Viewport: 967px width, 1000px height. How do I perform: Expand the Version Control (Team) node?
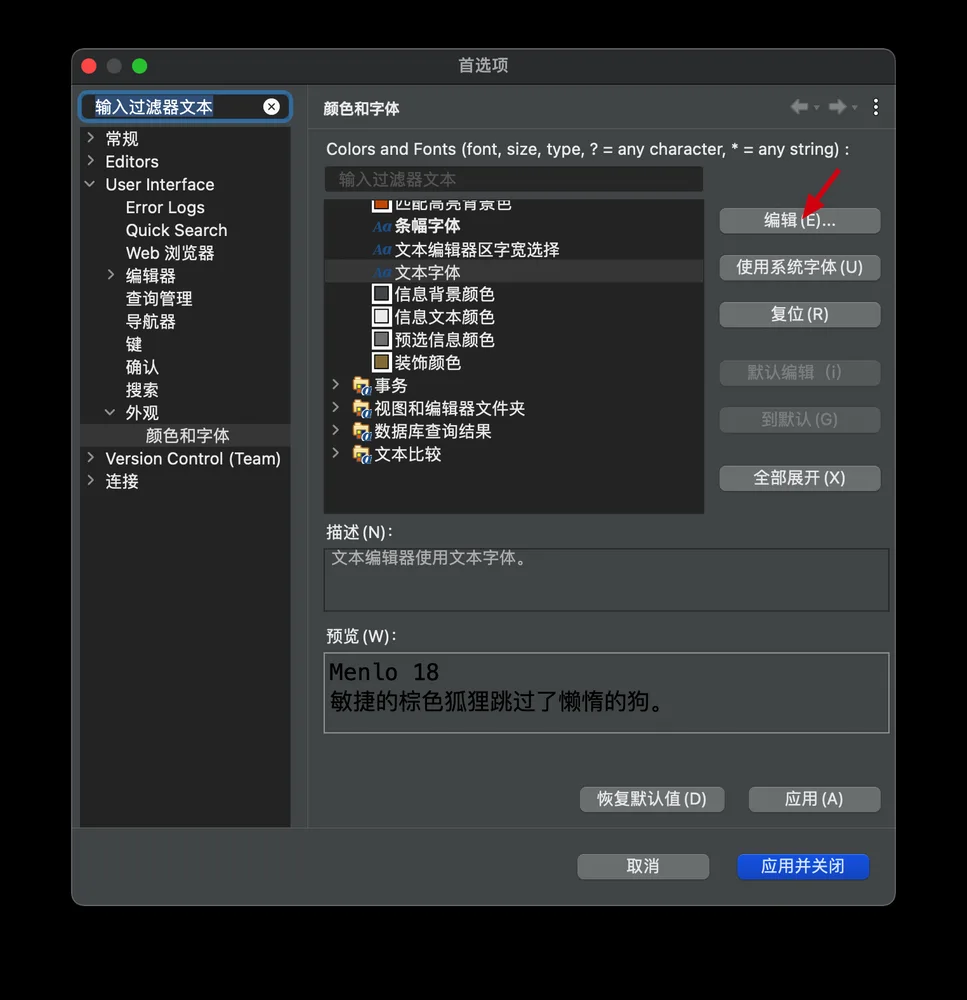click(x=90, y=458)
